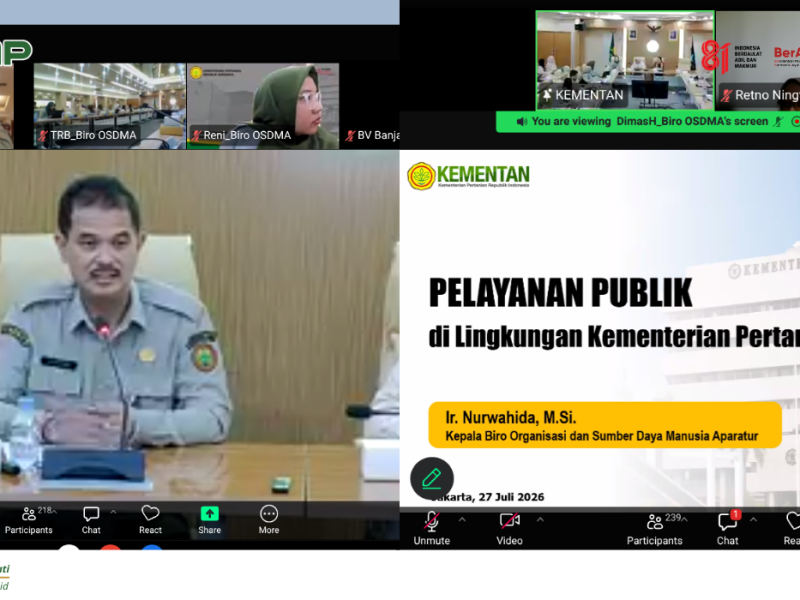Screen dimensions: 800x600
Task: Select the BV Banja participant tile
Action: coord(370,106)
